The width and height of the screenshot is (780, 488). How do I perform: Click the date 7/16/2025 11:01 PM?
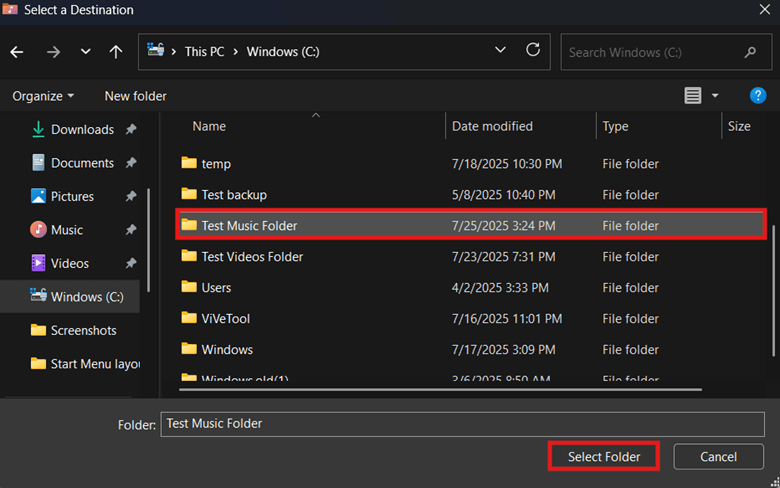[507, 318]
